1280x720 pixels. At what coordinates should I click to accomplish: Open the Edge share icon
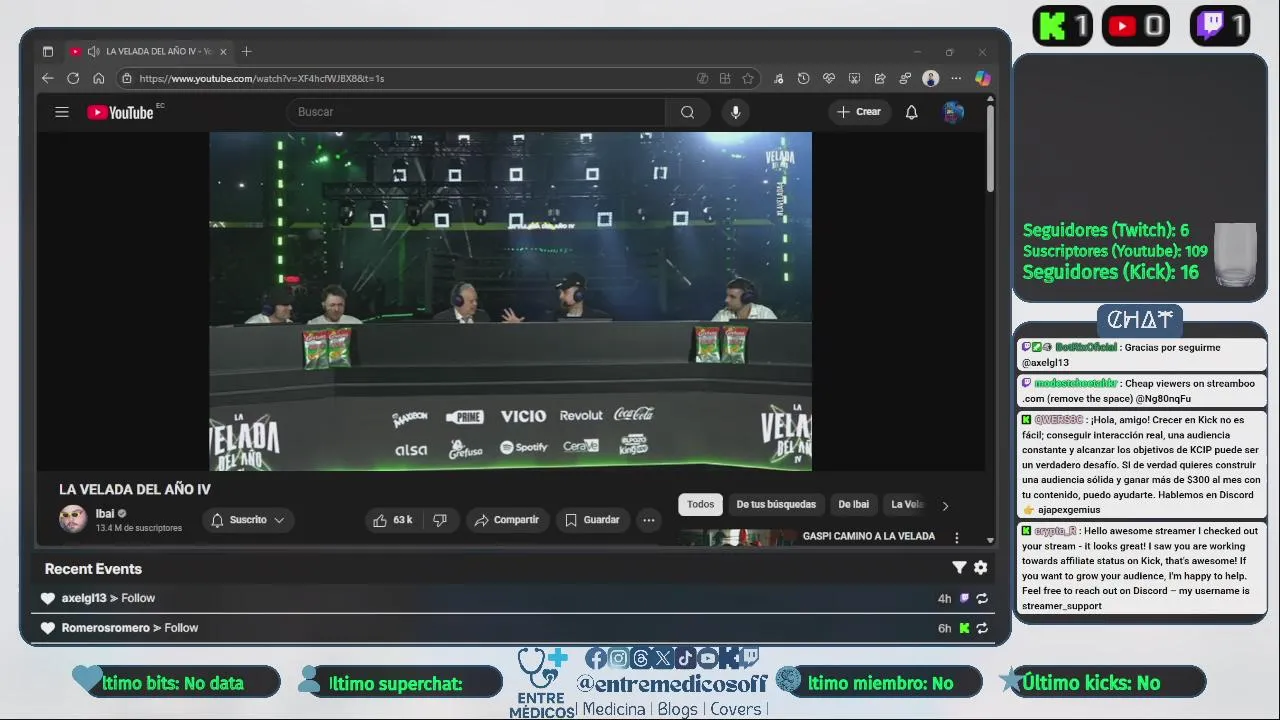(x=880, y=78)
